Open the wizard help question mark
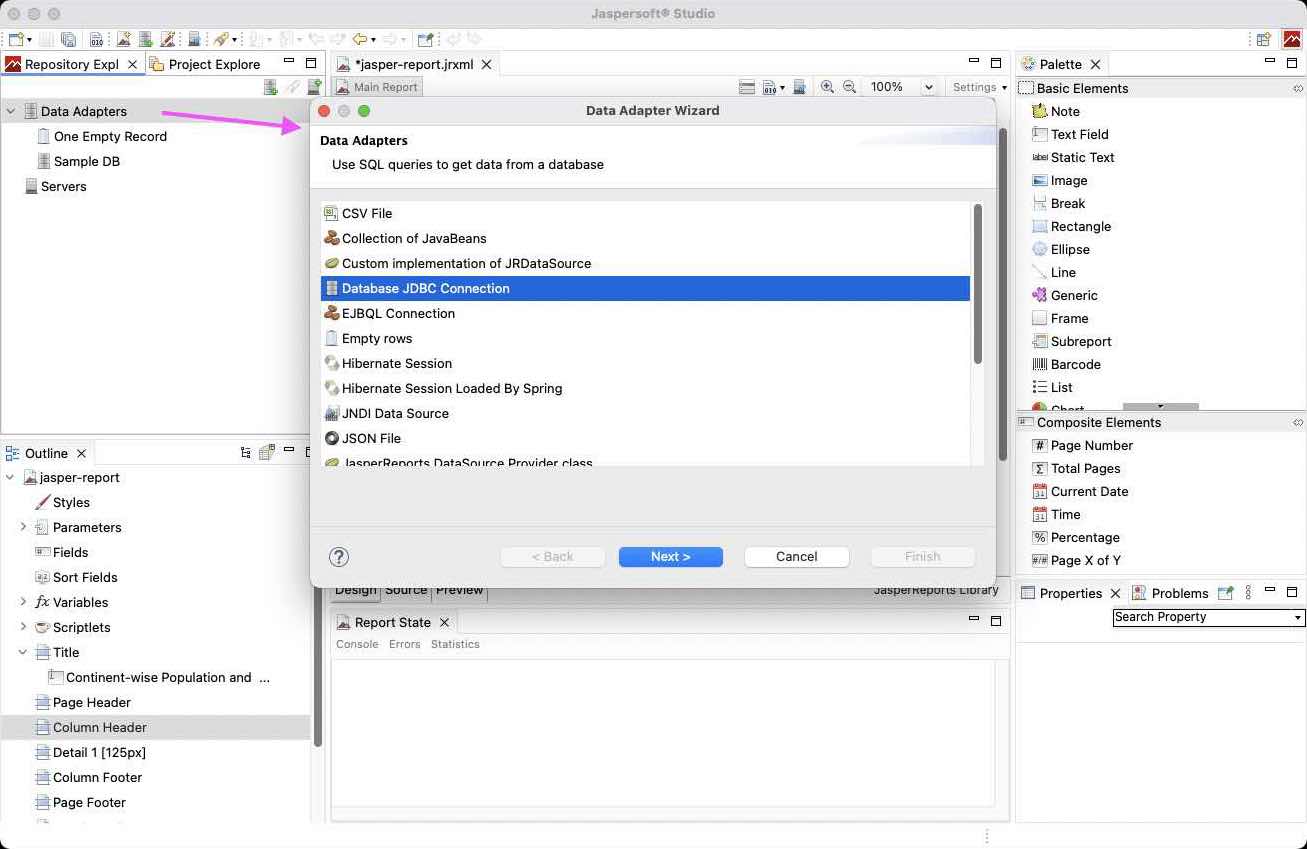This screenshot has height=849, width=1307. 339,557
